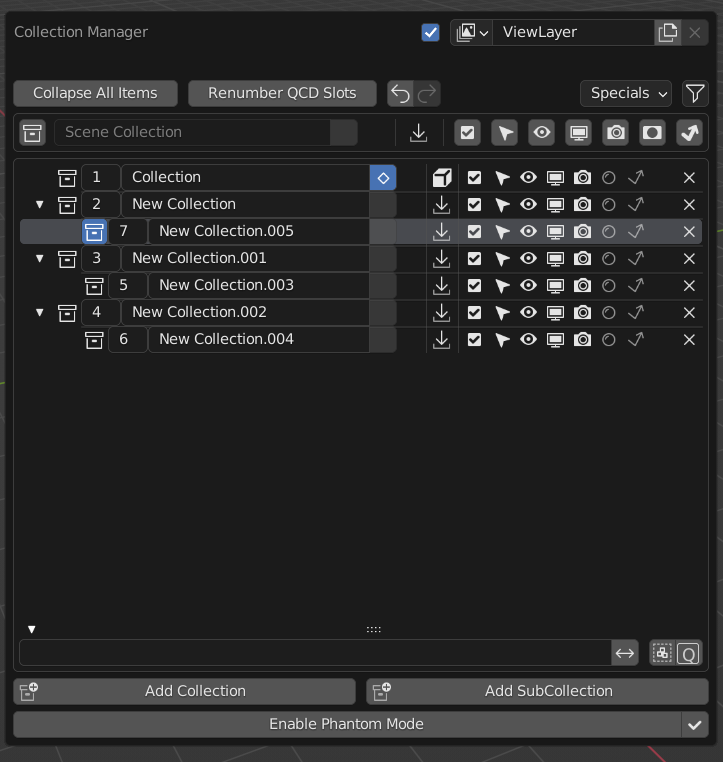Image resolution: width=723 pixels, height=762 pixels.
Task: Hide New Collection.001 using eye icon
Action: 528,259
